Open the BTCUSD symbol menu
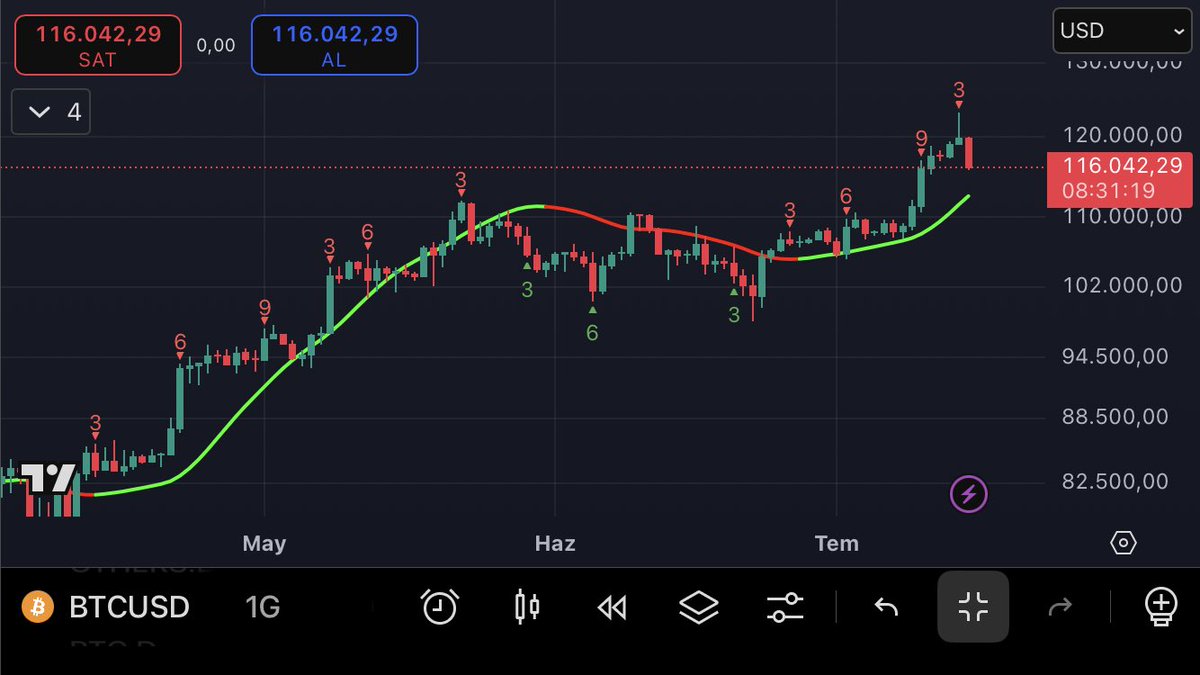This screenshot has width=1200, height=675. point(128,606)
